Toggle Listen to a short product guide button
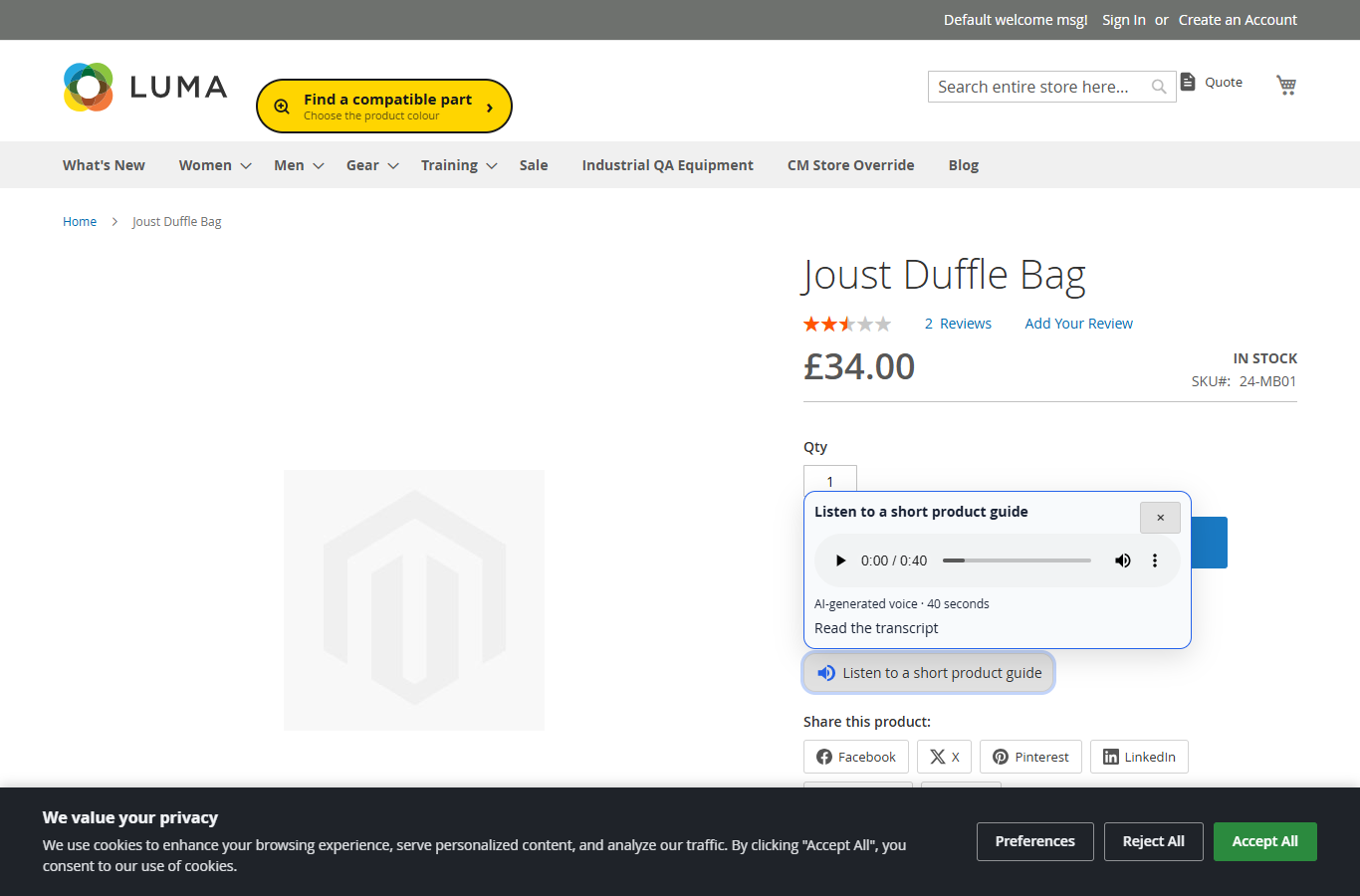The height and width of the screenshot is (896, 1360). 929,673
